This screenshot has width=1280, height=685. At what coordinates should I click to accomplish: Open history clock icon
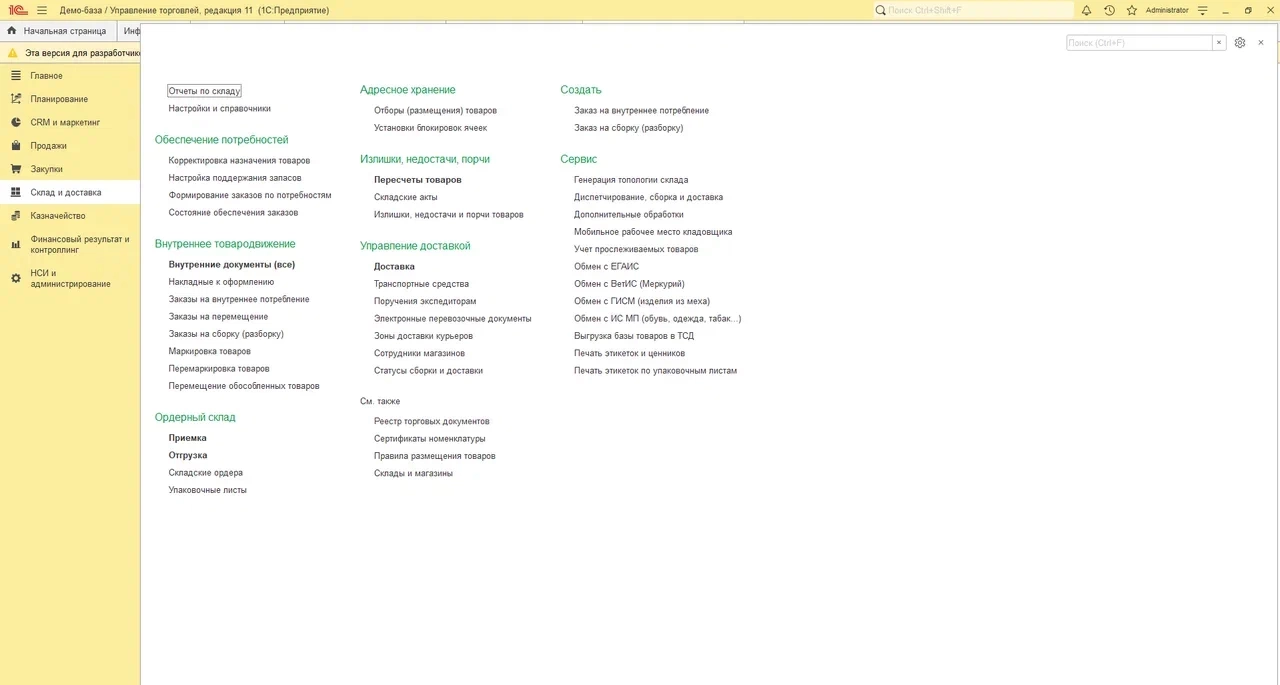[x=1109, y=10]
